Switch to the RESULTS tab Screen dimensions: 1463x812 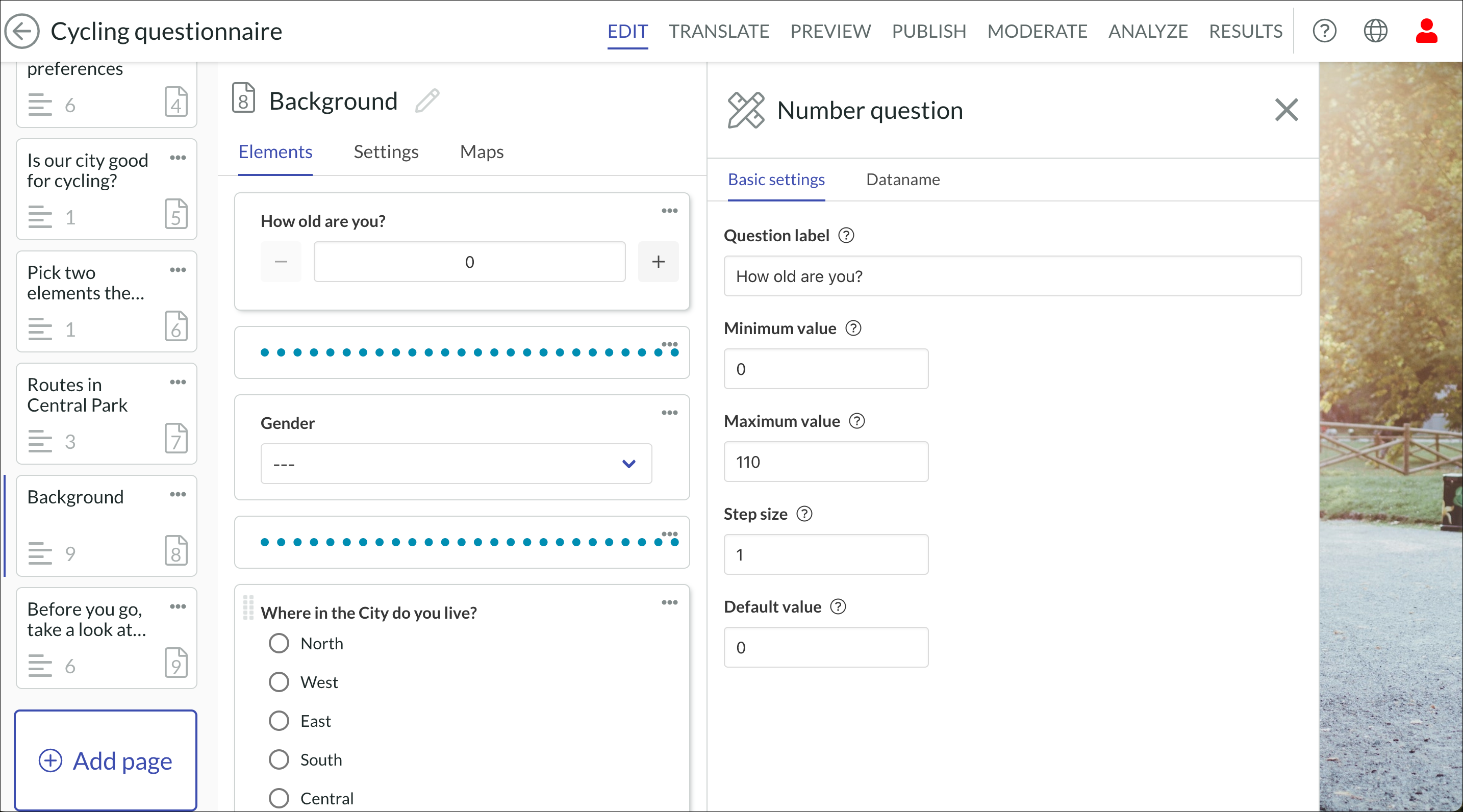(x=1246, y=31)
